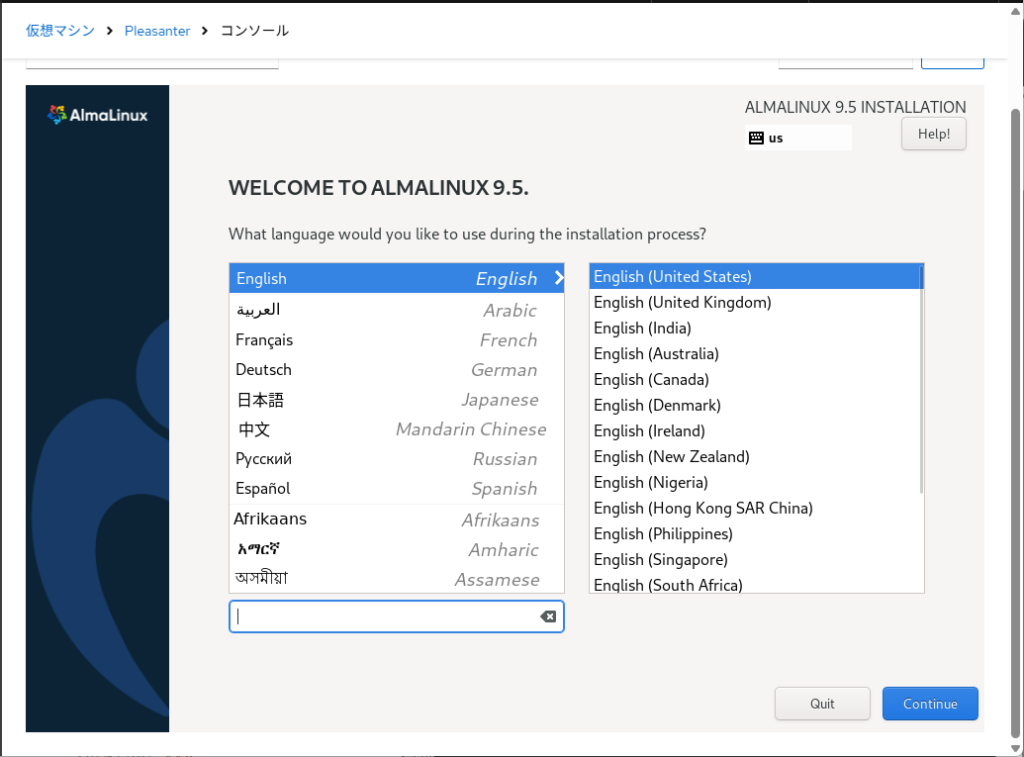Clear the language search field with backspace icon
The height and width of the screenshot is (757, 1024).
[x=548, y=617]
